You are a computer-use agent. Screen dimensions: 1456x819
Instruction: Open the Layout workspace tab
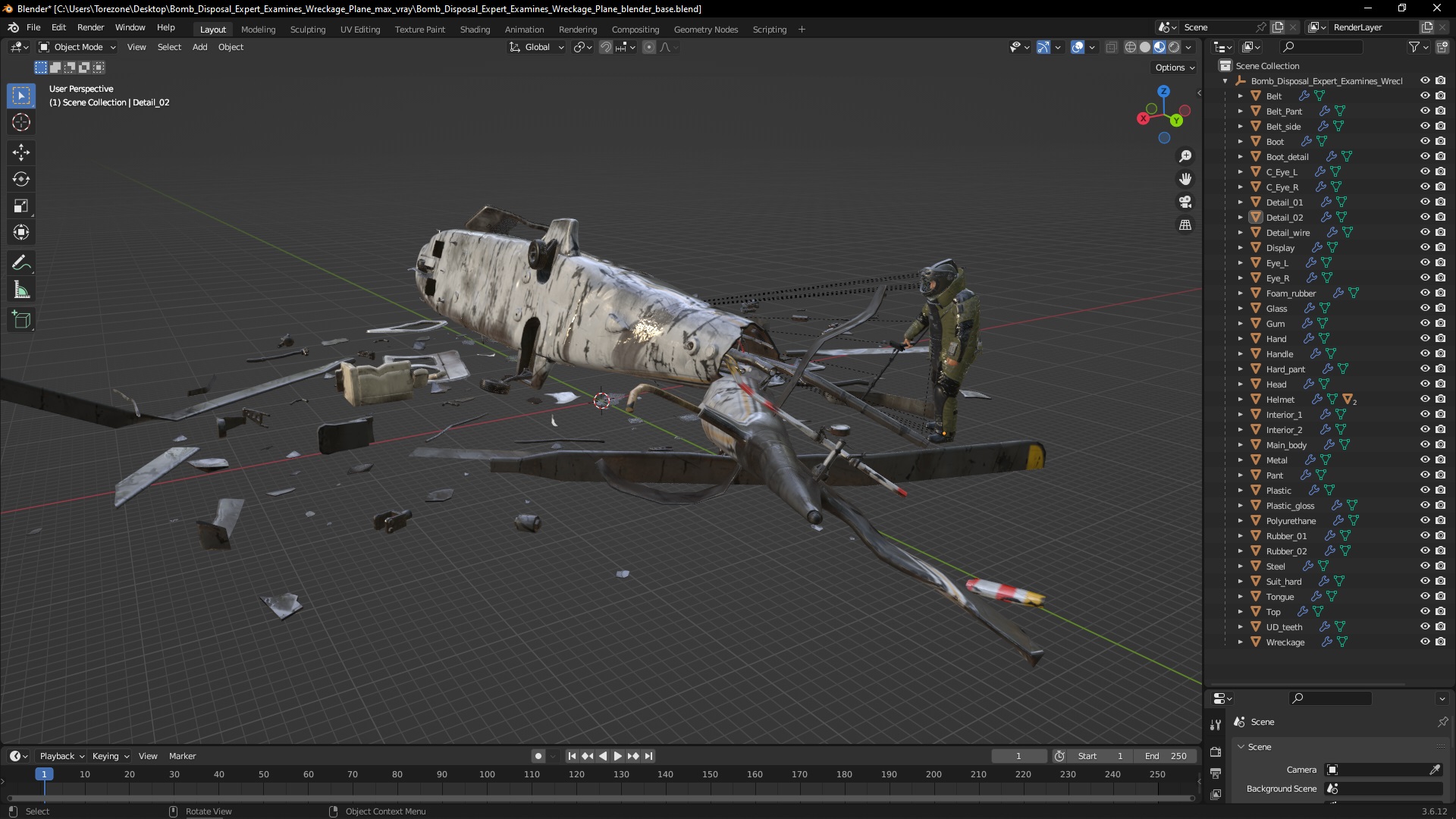click(x=213, y=29)
